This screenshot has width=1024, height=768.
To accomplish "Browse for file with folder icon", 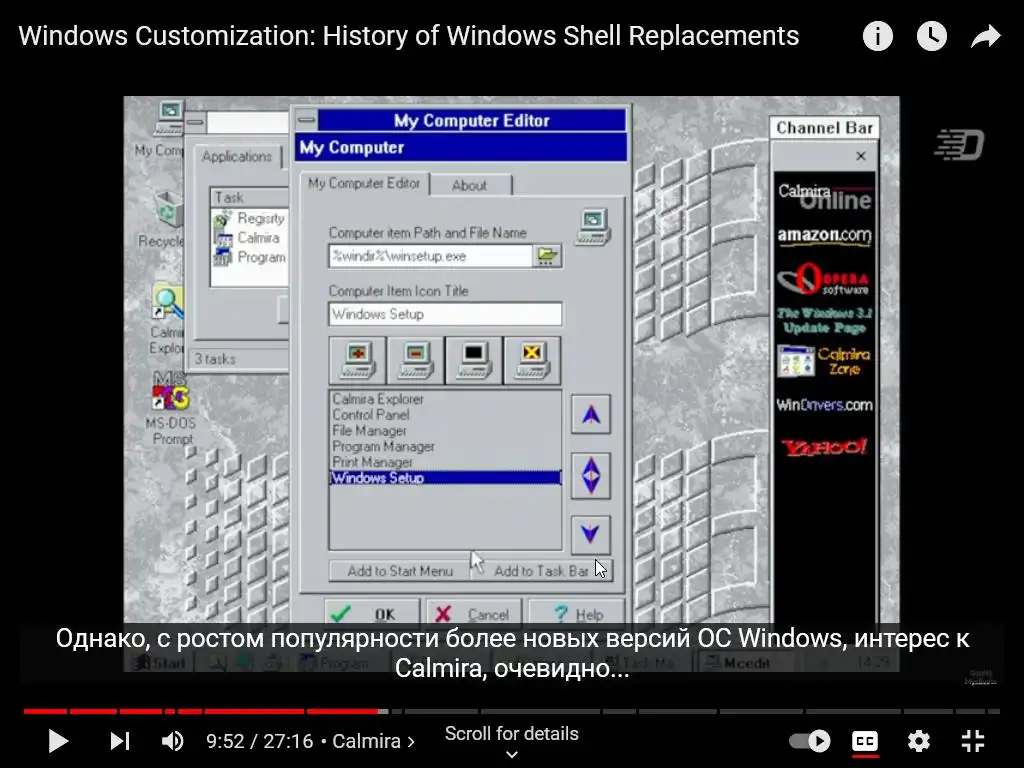I will pos(547,256).
